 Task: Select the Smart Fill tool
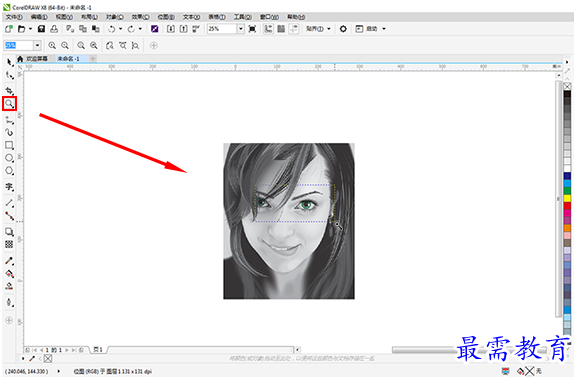click(x=10, y=286)
